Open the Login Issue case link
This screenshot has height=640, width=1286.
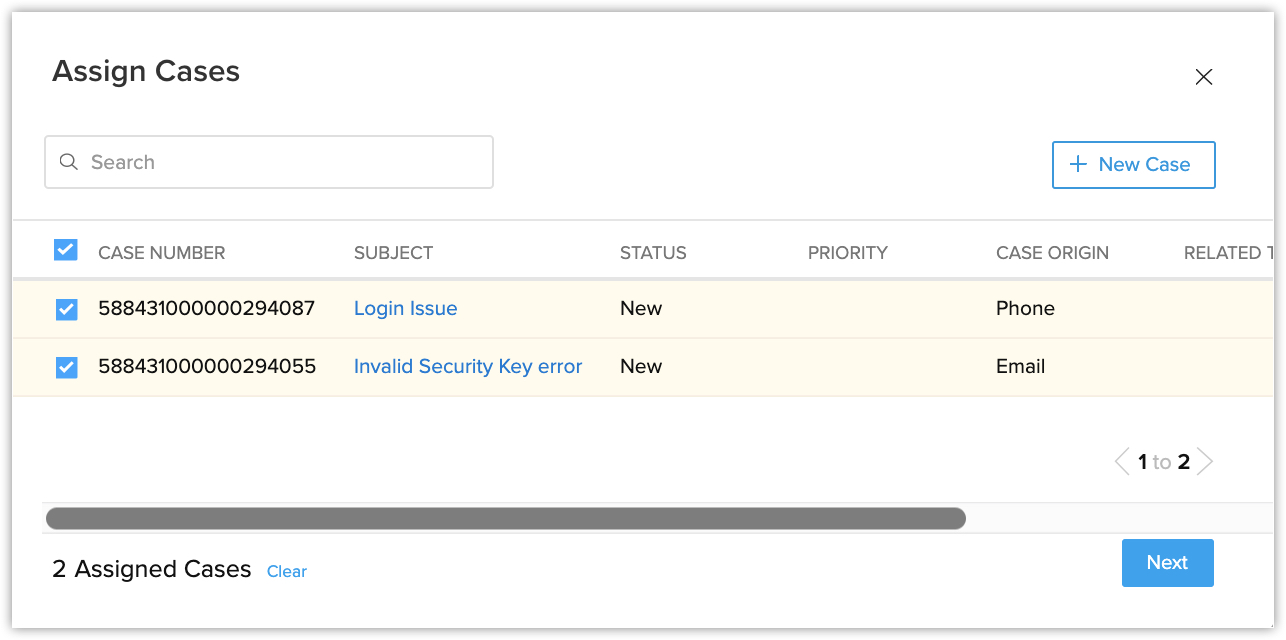point(405,309)
